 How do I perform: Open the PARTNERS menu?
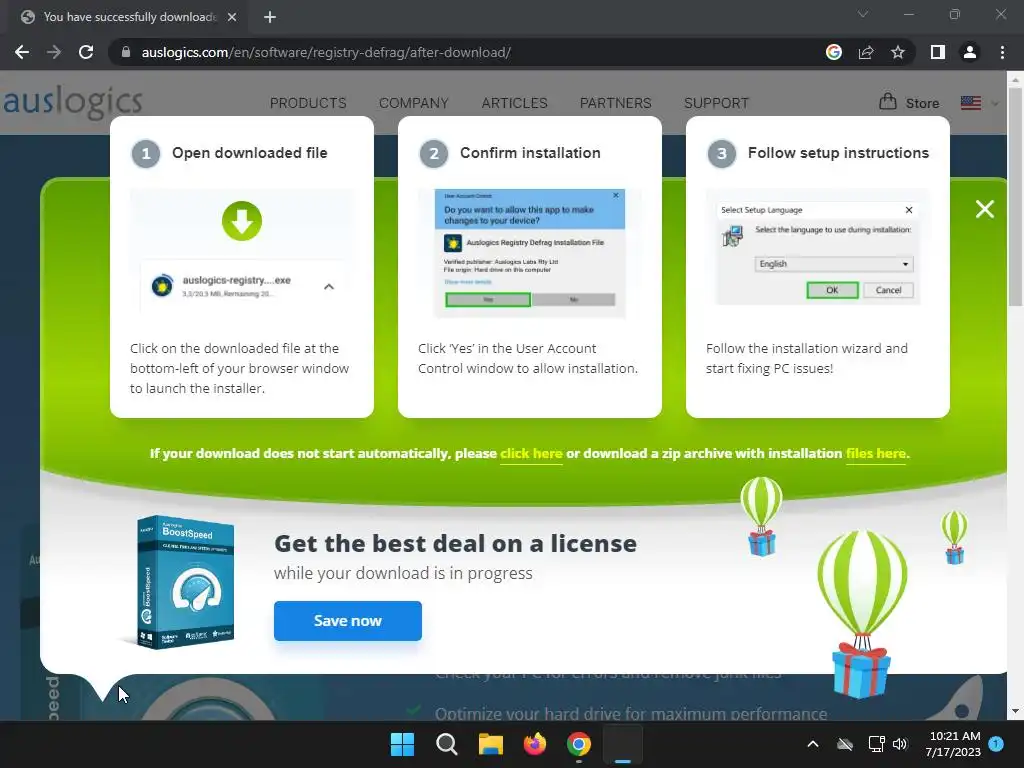tap(616, 103)
